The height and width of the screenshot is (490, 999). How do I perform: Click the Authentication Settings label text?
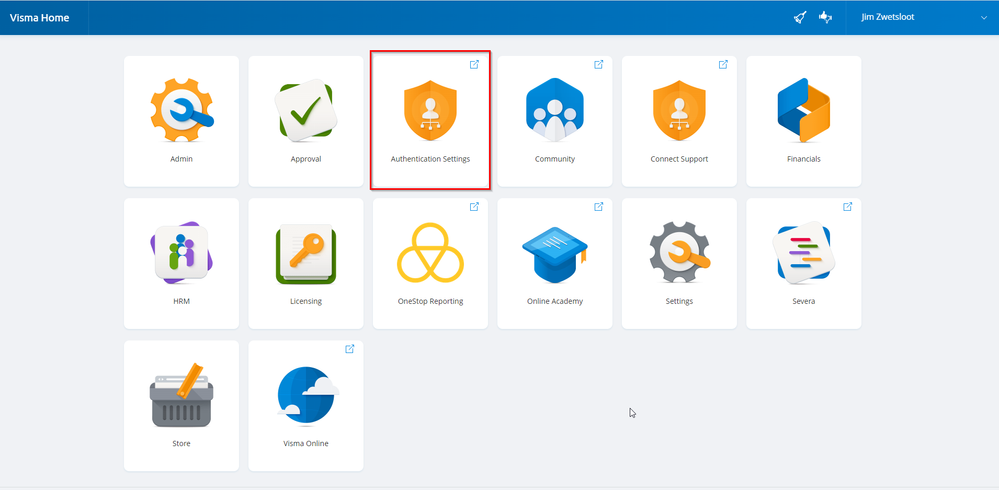pos(431,159)
